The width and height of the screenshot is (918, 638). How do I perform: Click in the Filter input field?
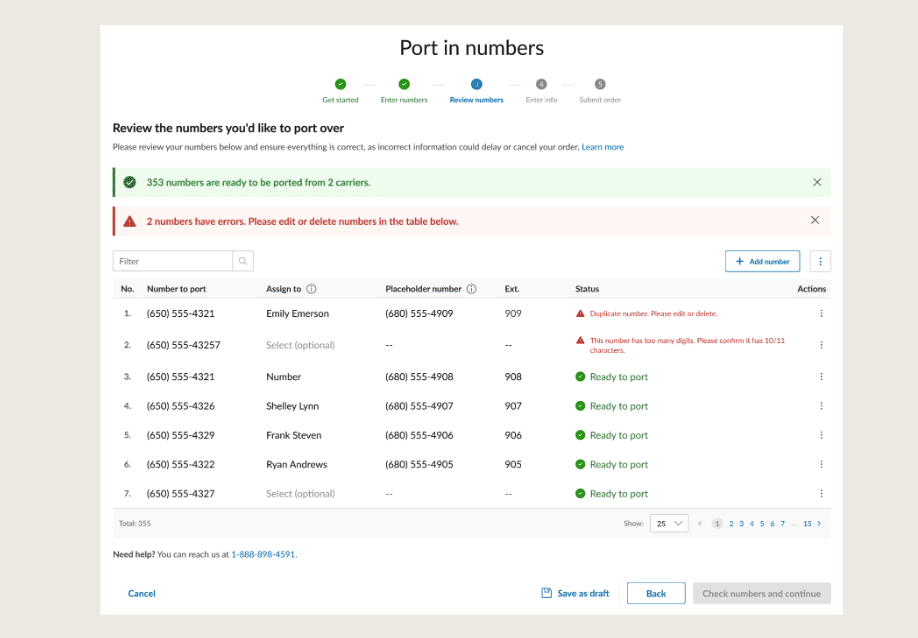pos(172,261)
